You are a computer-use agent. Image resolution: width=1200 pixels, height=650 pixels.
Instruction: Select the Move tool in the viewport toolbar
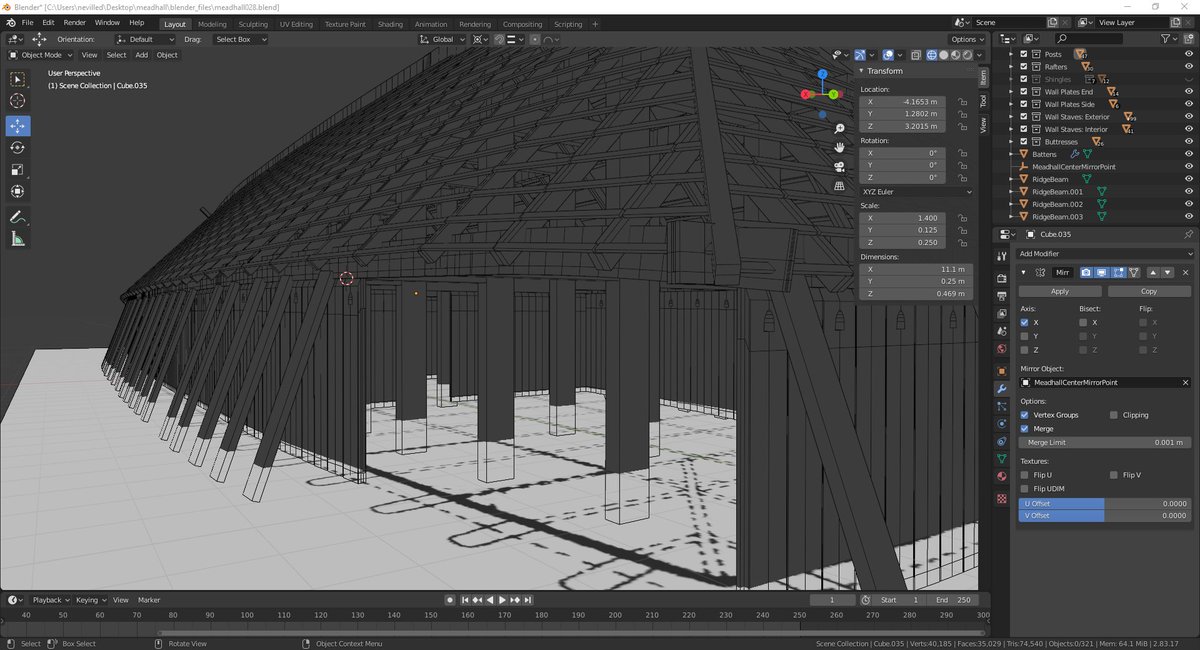tap(17, 126)
